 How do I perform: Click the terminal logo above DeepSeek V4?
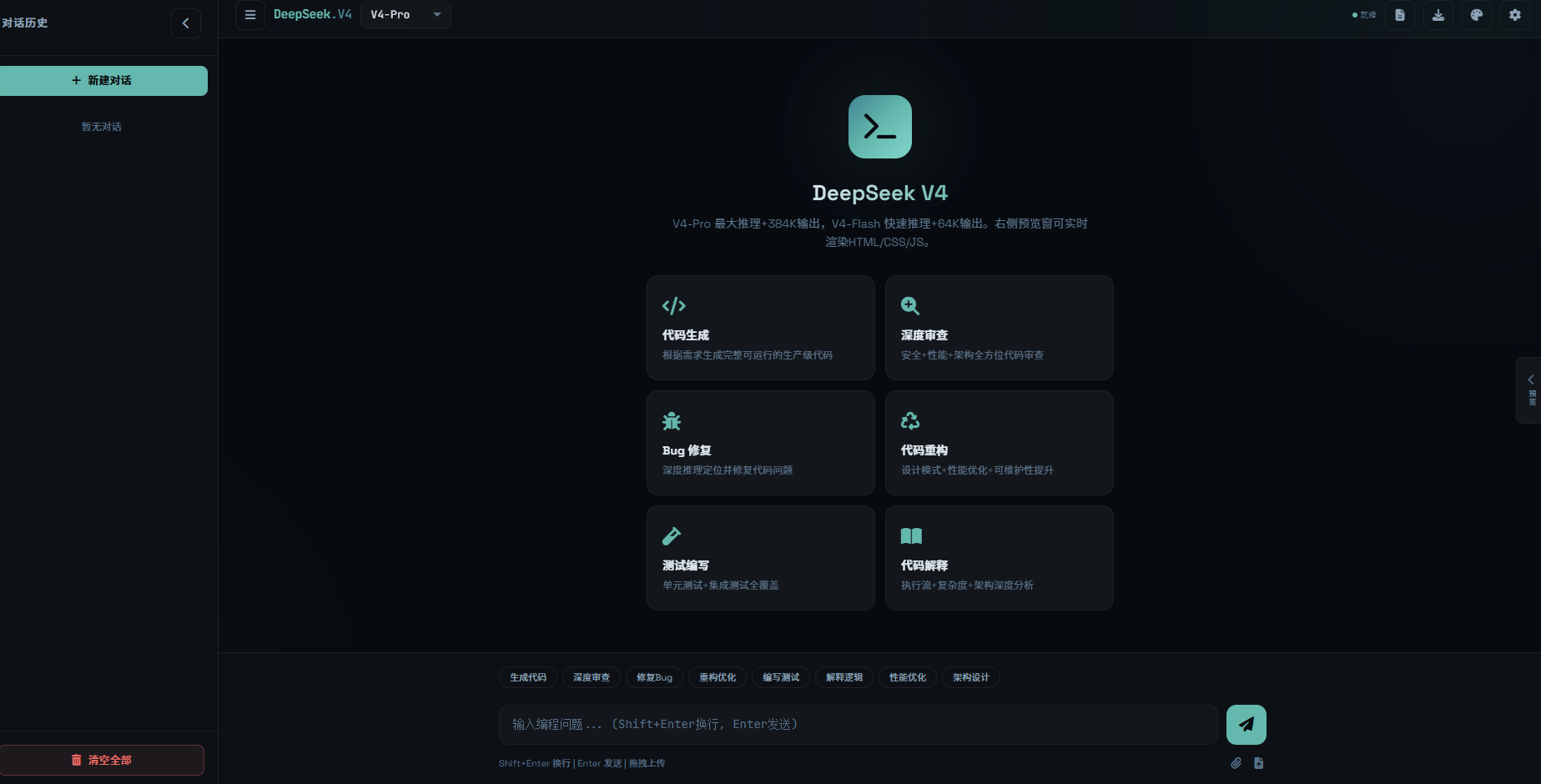880,127
